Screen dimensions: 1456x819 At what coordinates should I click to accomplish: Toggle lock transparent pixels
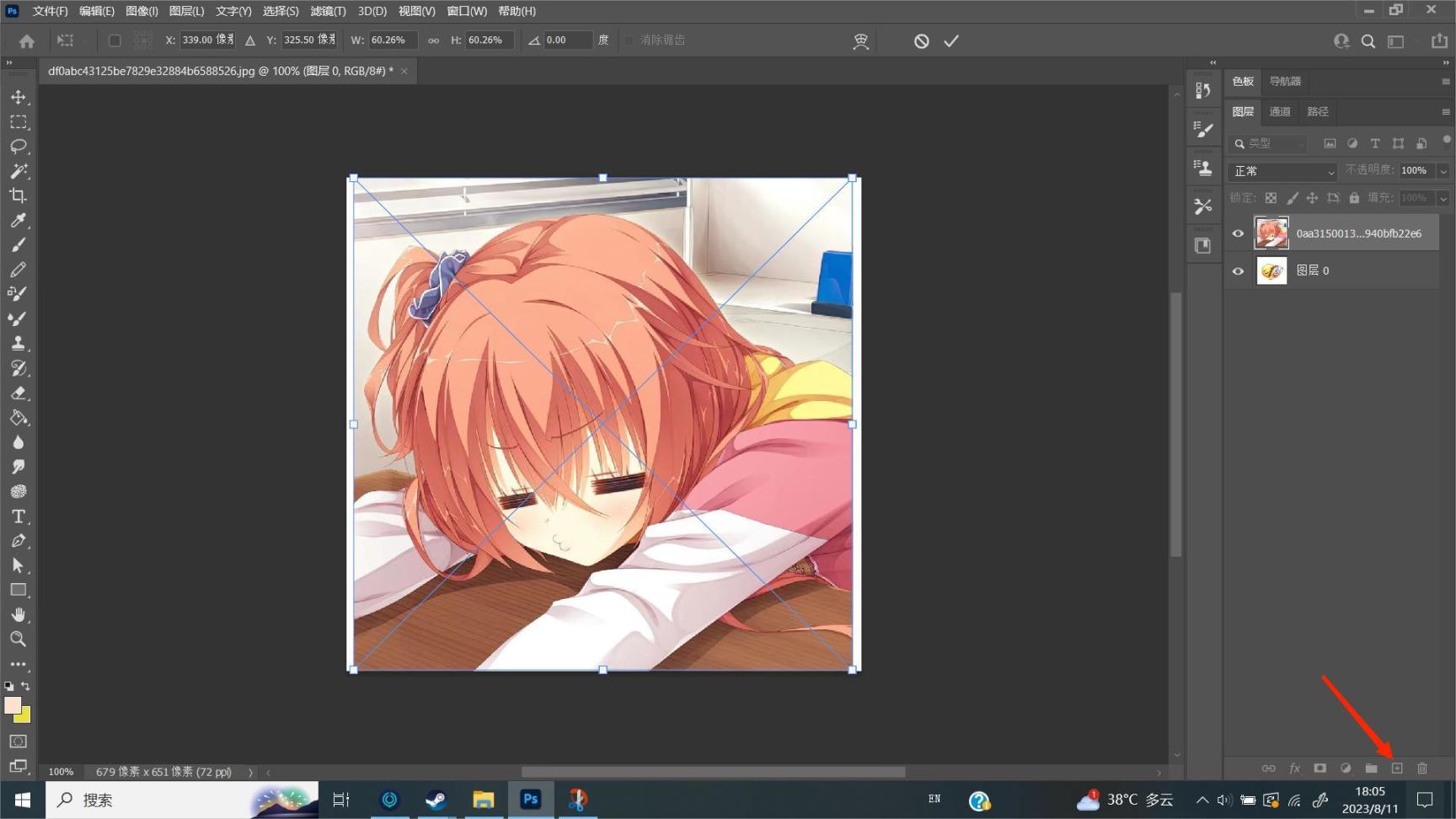click(x=1271, y=198)
